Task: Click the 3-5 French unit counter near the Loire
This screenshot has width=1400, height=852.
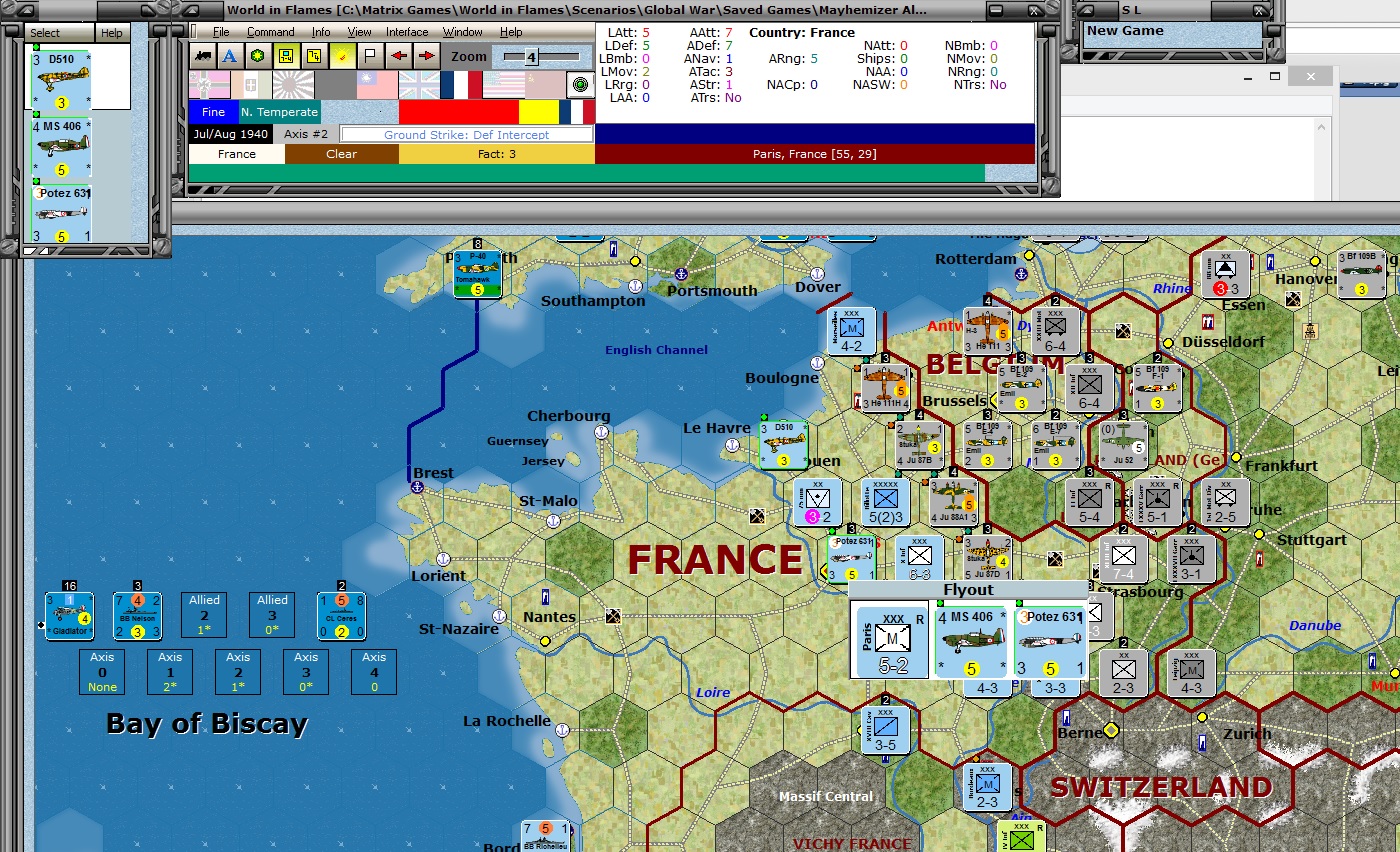Action: coord(886,731)
